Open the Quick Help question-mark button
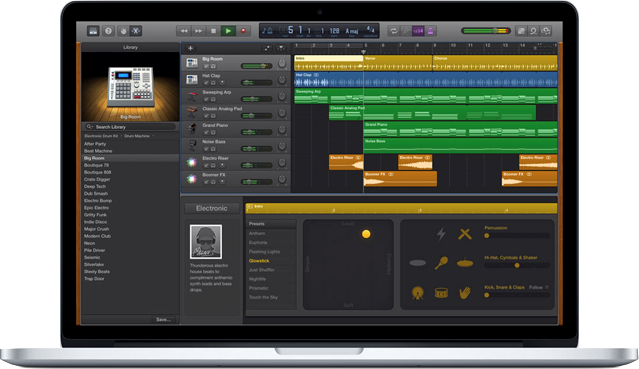Image resolution: width=639 pixels, height=369 pixels. [x=108, y=31]
